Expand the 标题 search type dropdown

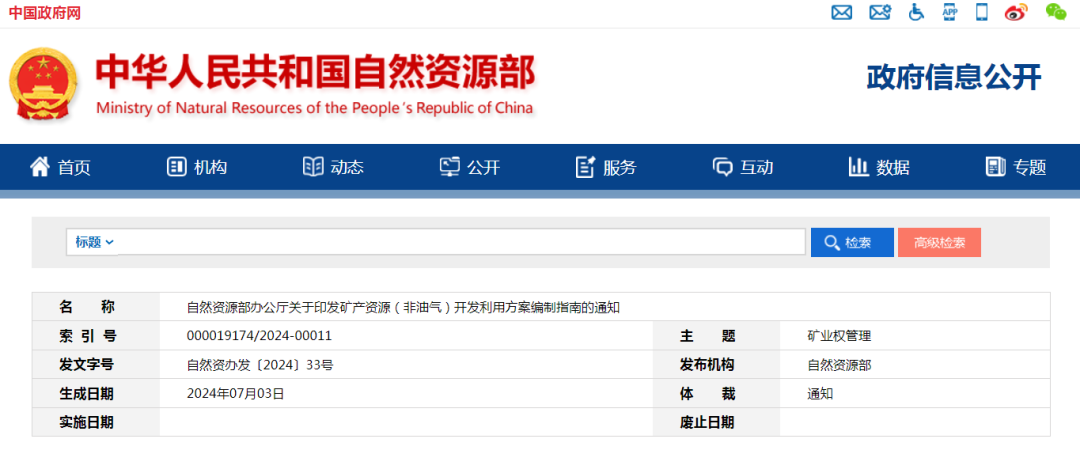94,242
